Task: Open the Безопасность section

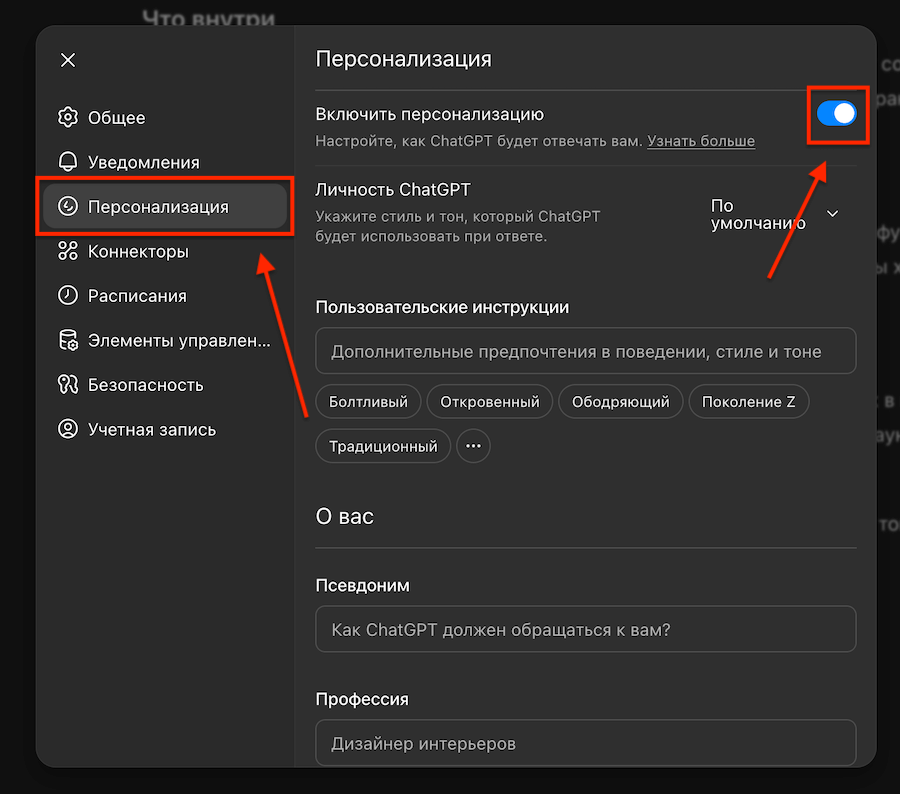Action: coord(165,385)
